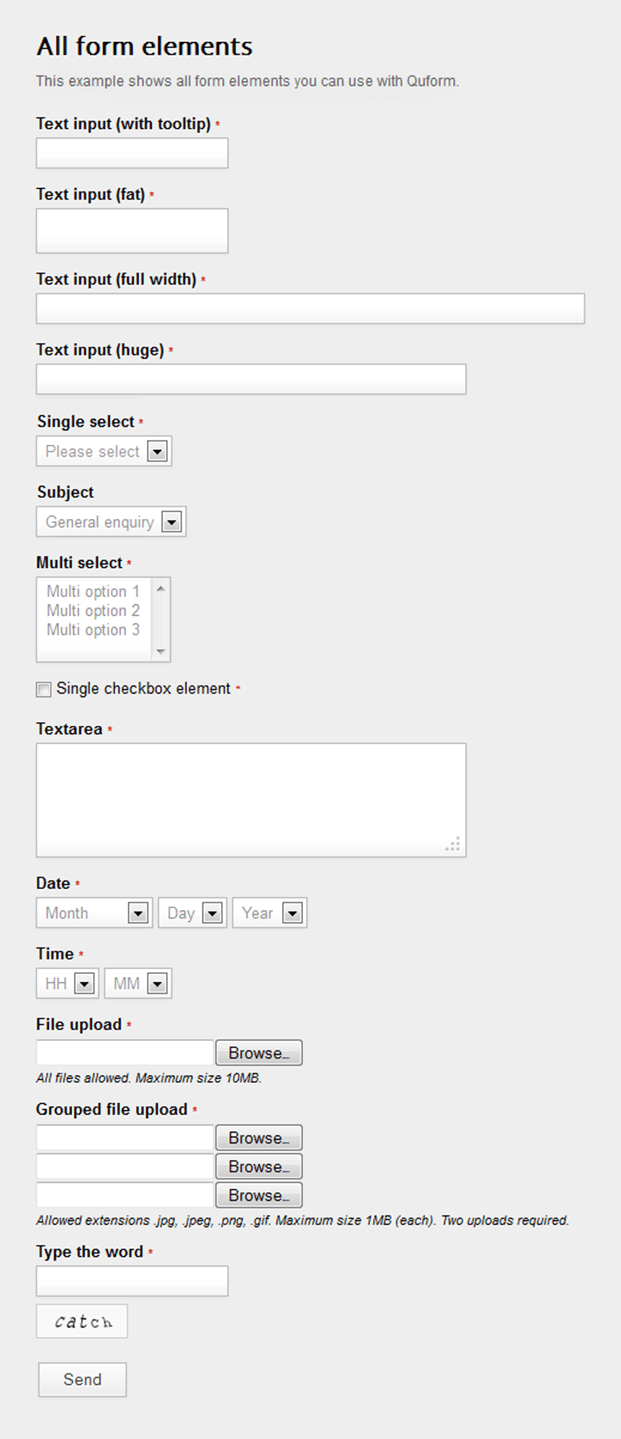Image resolution: width=621 pixels, height=1439 pixels.
Task: Click the first Browse in Grouped file upload
Action: pyautogui.click(x=258, y=1137)
